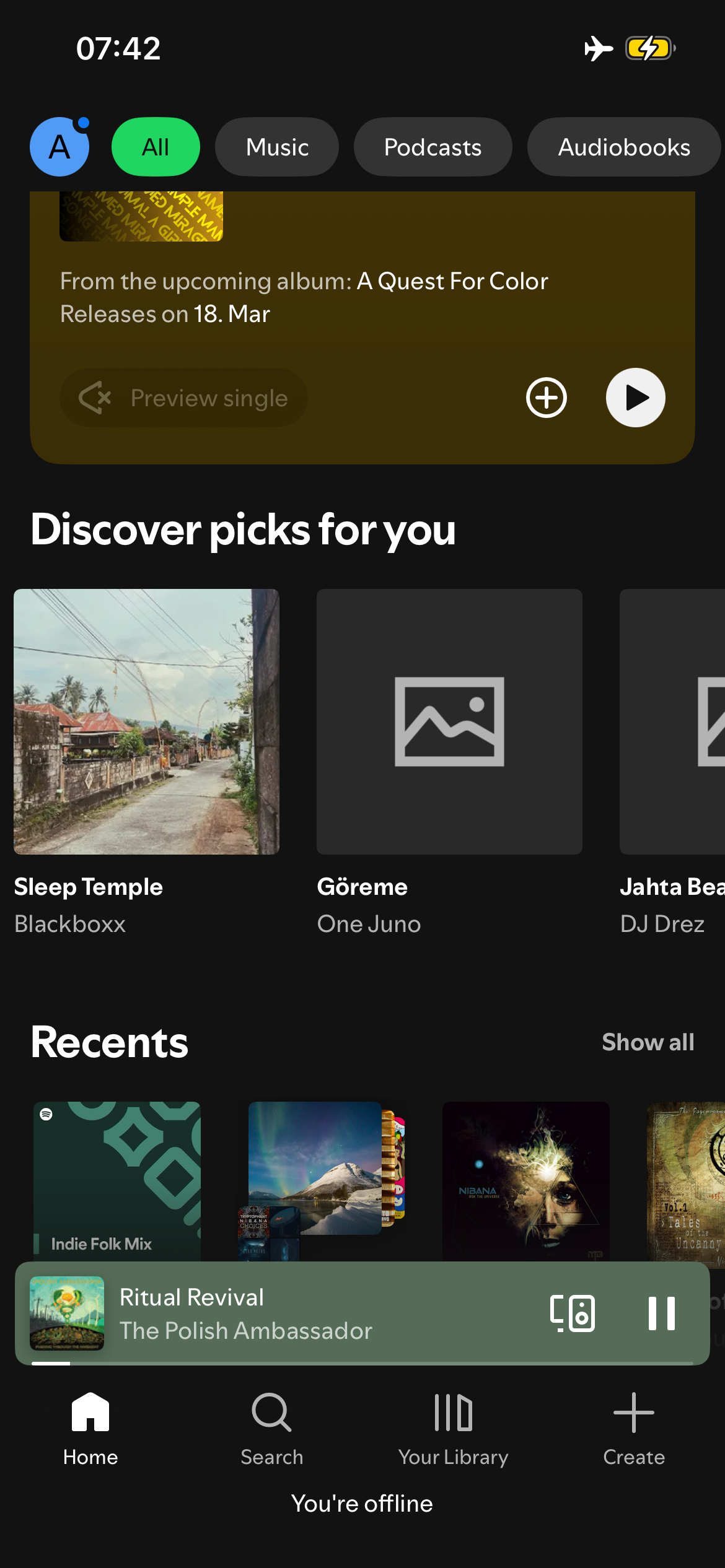Open the profile avatar A
The image size is (725, 1568).
point(59,147)
